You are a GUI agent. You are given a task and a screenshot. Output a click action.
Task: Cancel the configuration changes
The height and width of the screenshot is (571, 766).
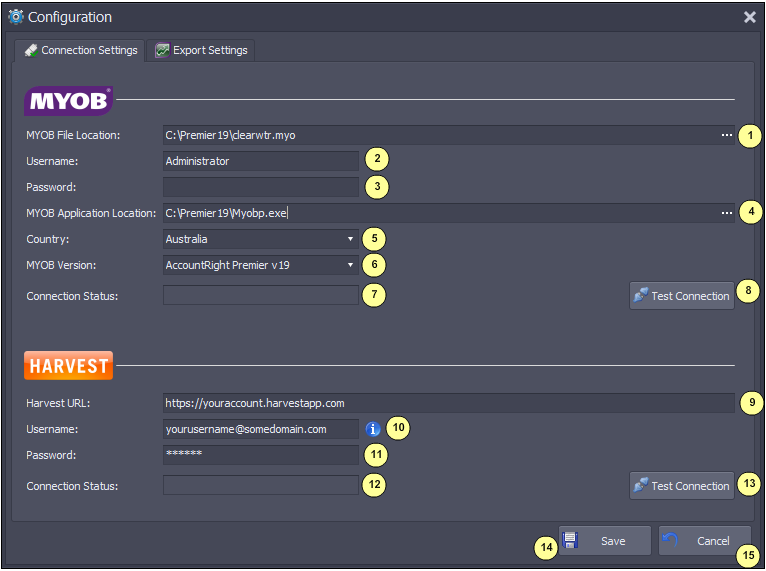[704, 541]
